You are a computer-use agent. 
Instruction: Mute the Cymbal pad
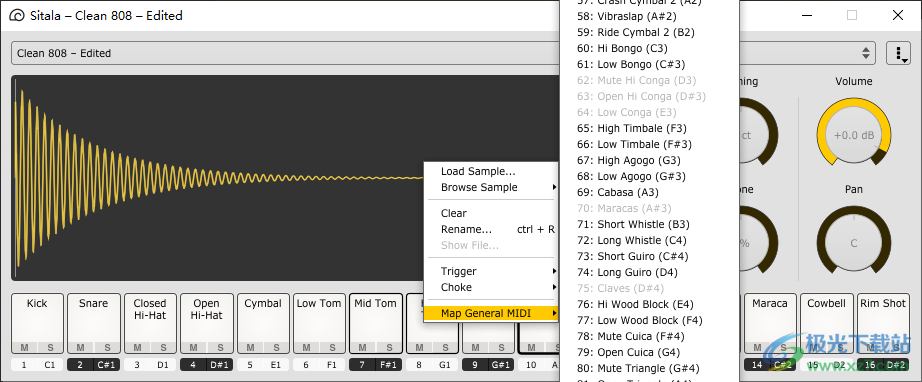click(x=250, y=348)
